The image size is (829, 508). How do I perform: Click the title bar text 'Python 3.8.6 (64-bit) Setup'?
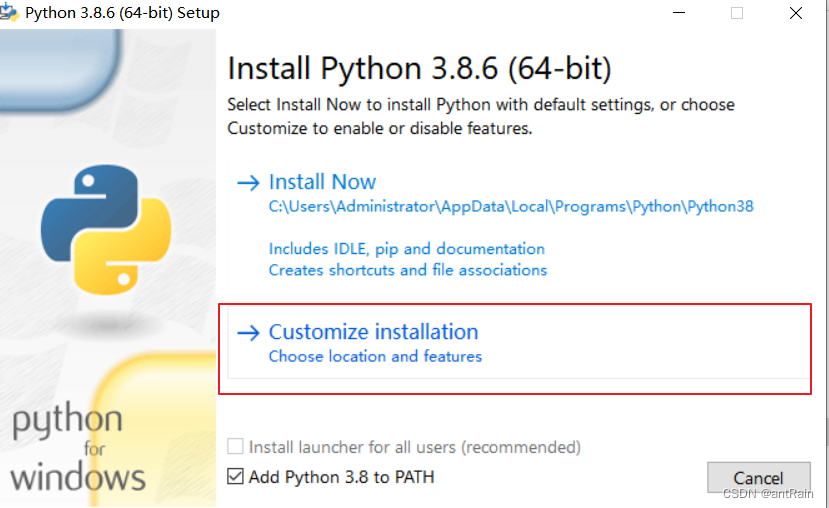pos(122,13)
